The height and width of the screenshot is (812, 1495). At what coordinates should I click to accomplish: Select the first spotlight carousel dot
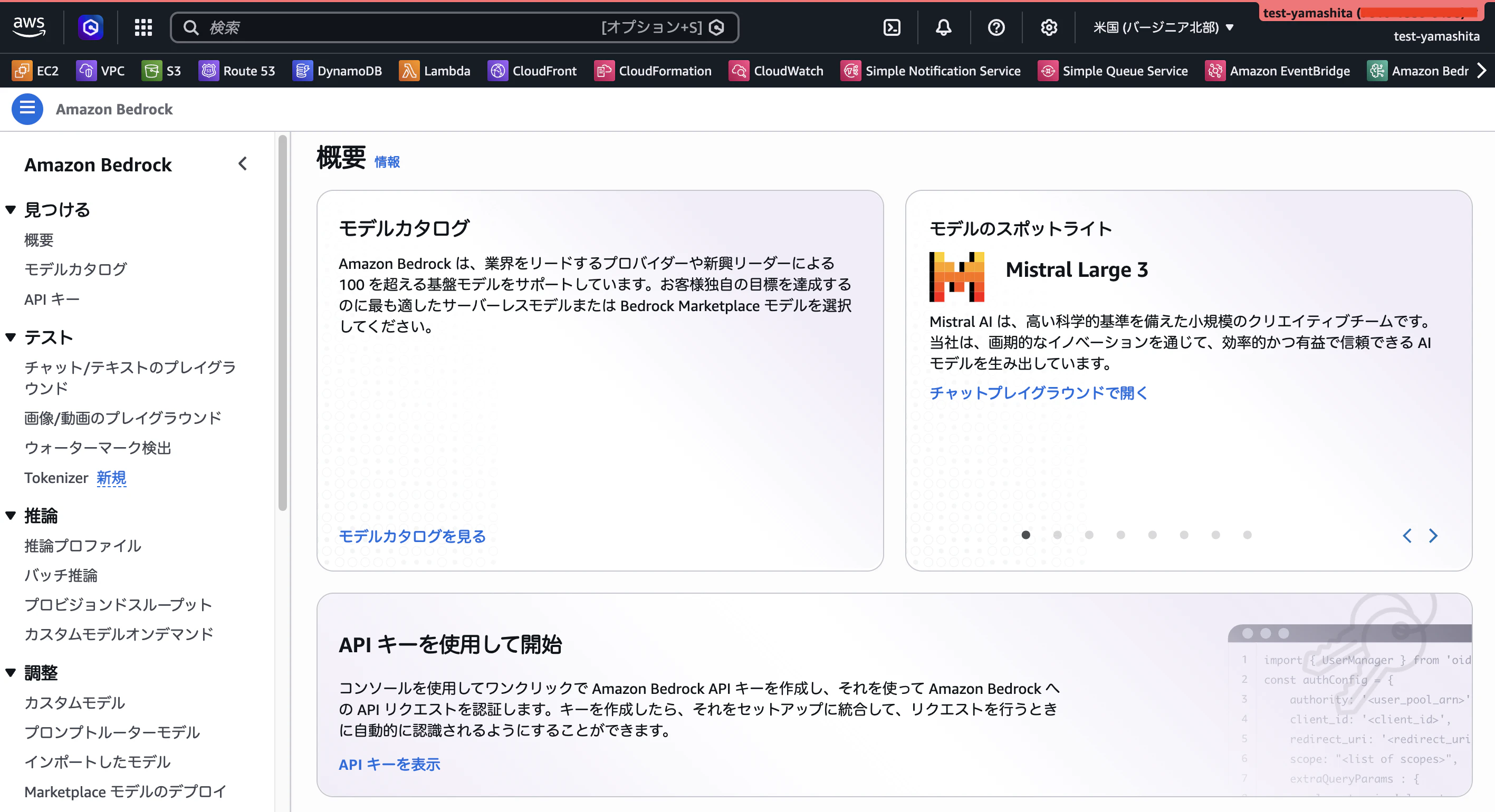pyautogui.click(x=1026, y=535)
